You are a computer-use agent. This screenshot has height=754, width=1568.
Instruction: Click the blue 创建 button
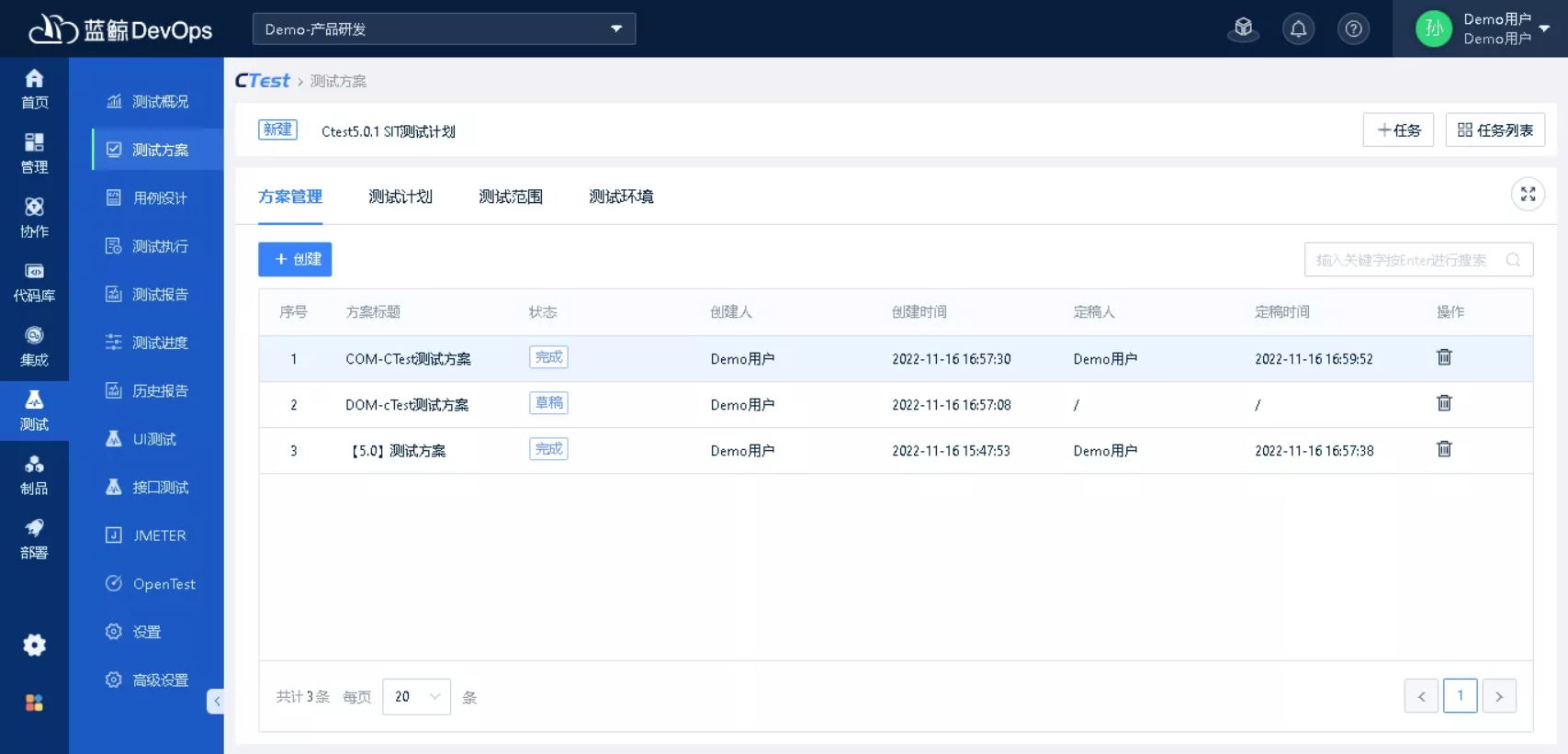[x=295, y=260]
